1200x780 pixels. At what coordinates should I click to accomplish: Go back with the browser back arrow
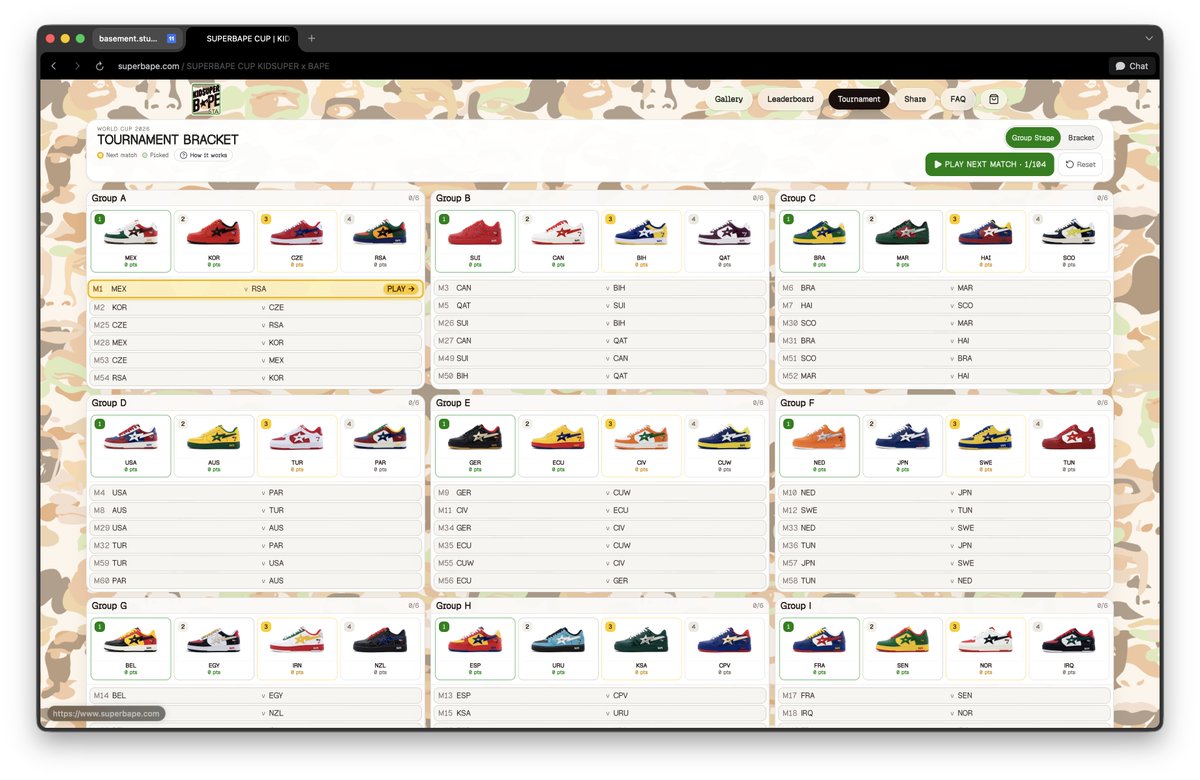click(54, 66)
